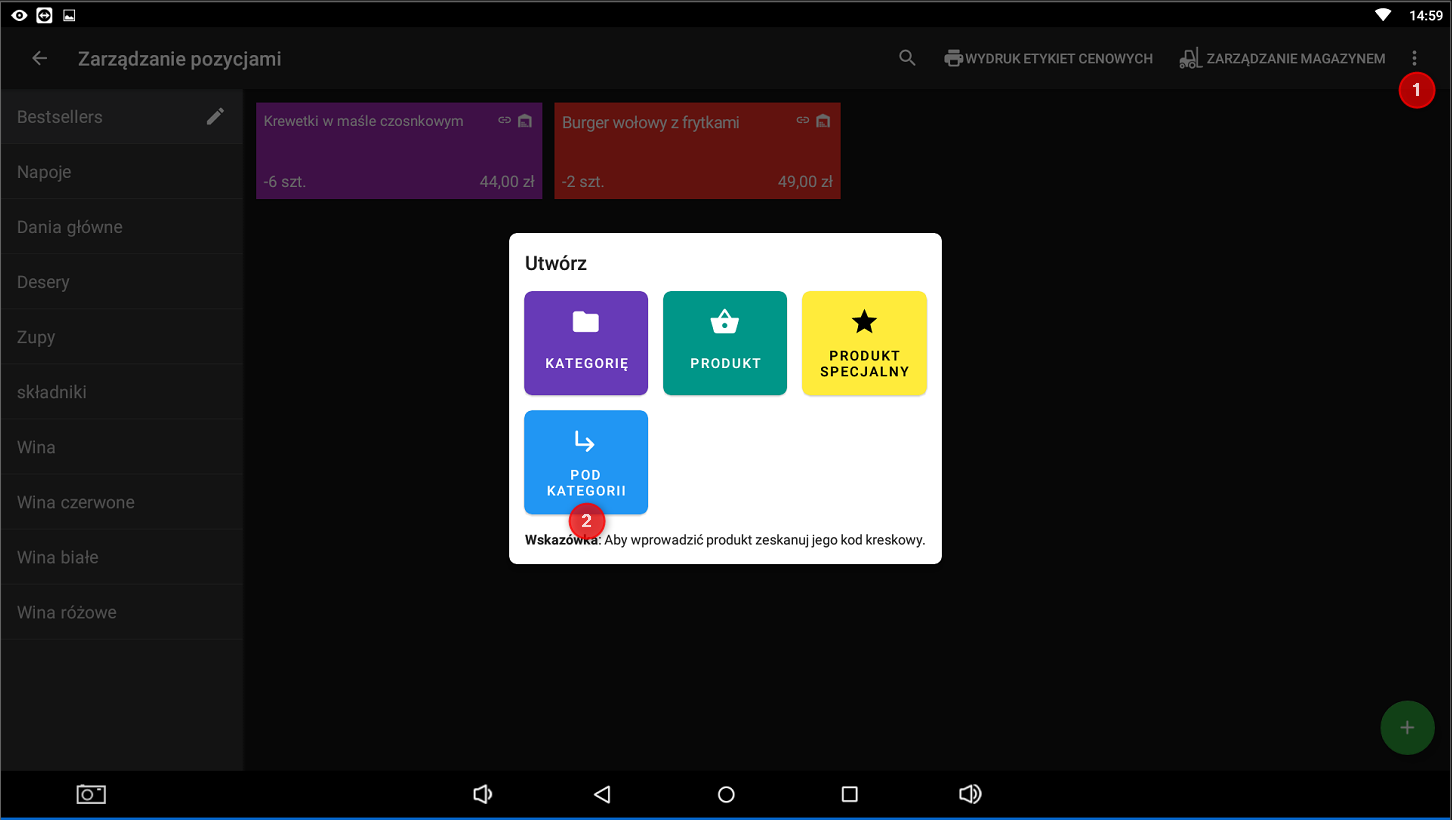Open Zarządzanie magazynem

1282,59
